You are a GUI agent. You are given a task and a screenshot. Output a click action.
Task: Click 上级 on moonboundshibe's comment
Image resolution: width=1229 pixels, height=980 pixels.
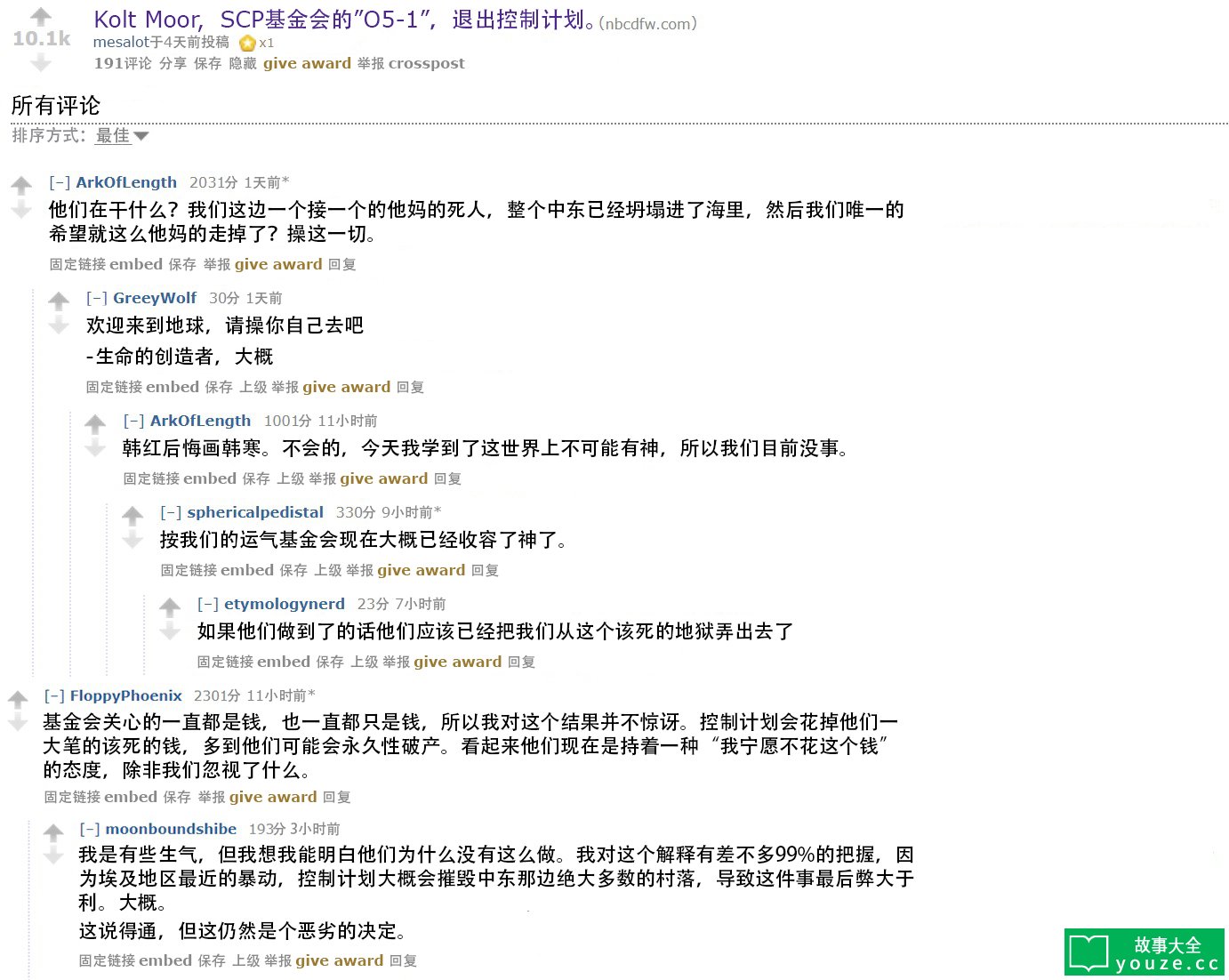(246, 960)
